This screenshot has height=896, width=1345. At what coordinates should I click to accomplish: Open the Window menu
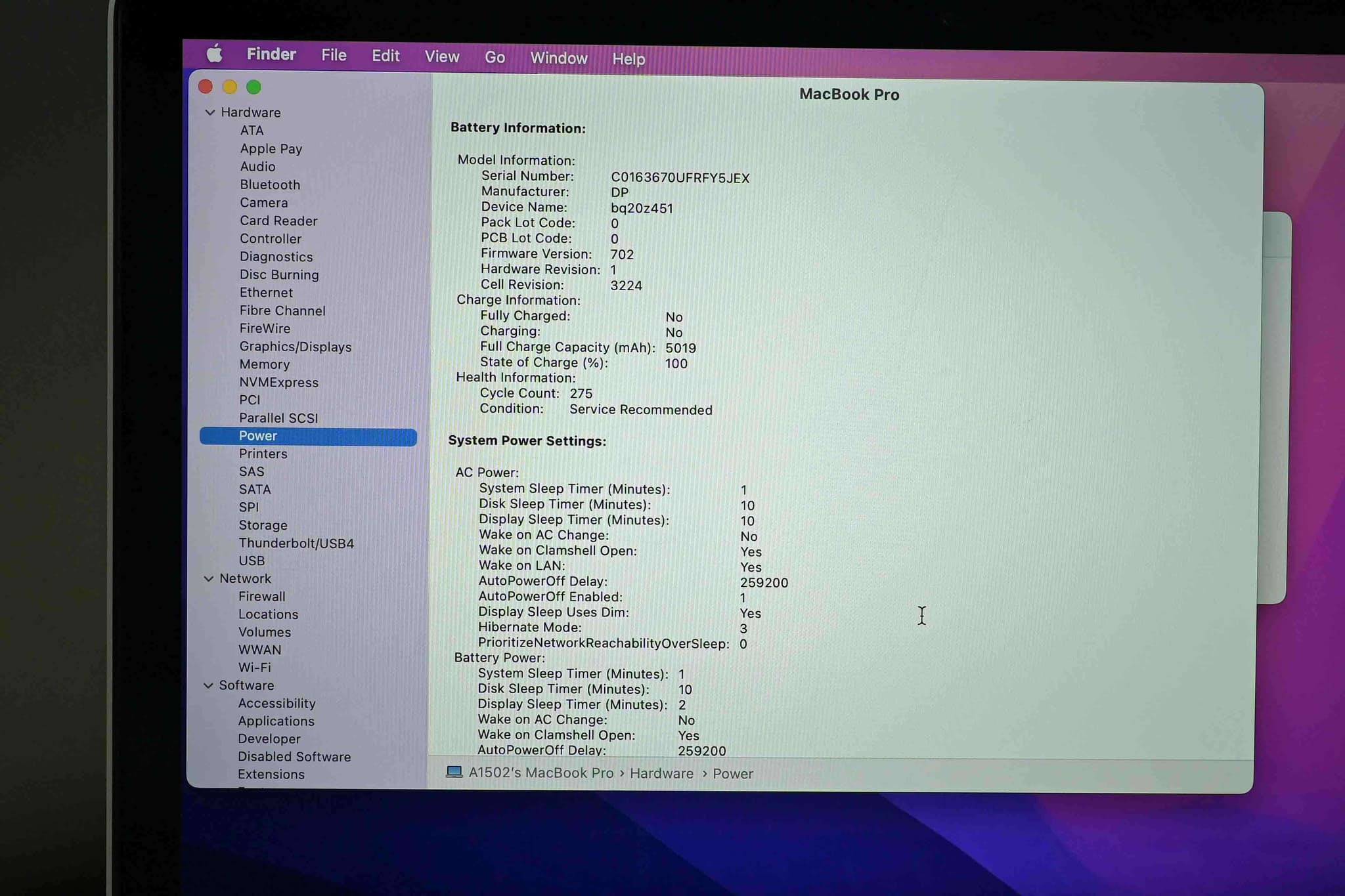click(559, 58)
